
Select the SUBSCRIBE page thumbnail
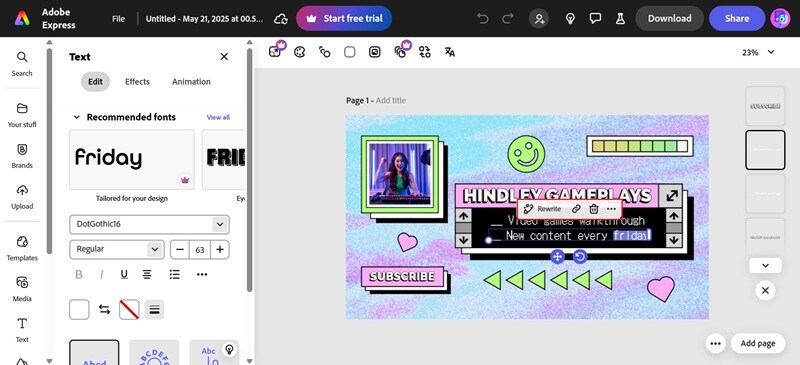point(765,106)
